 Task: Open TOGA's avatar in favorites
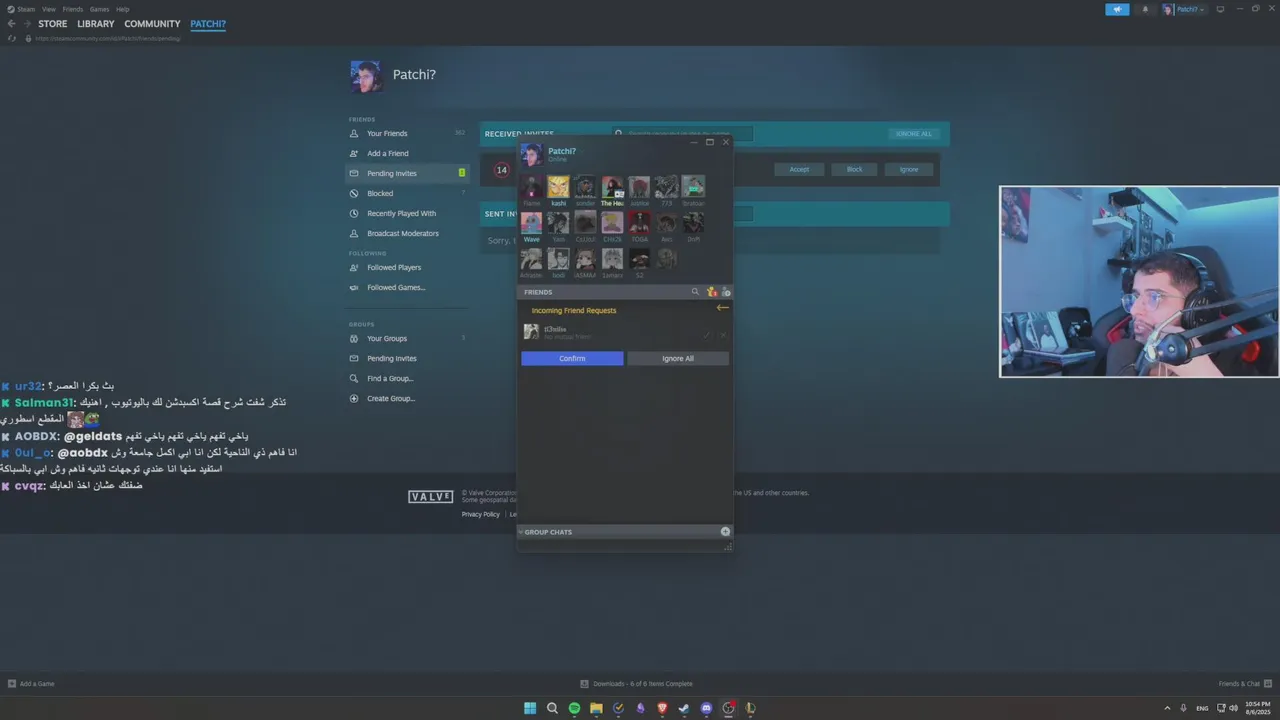[639, 223]
